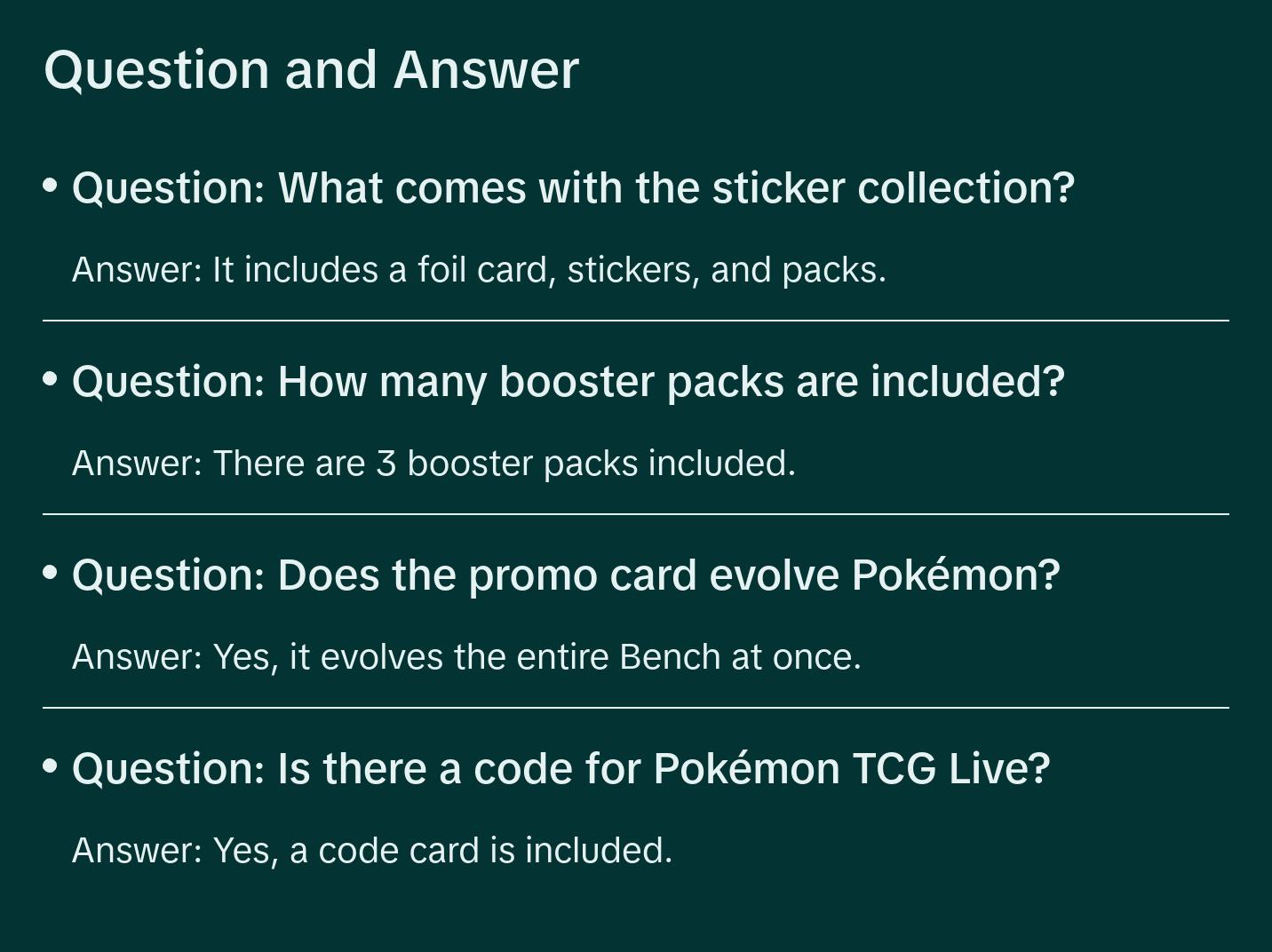Viewport: 1272px width, 952px height.
Task: Click the 'Question and Answer' heading
Action: [311, 70]
